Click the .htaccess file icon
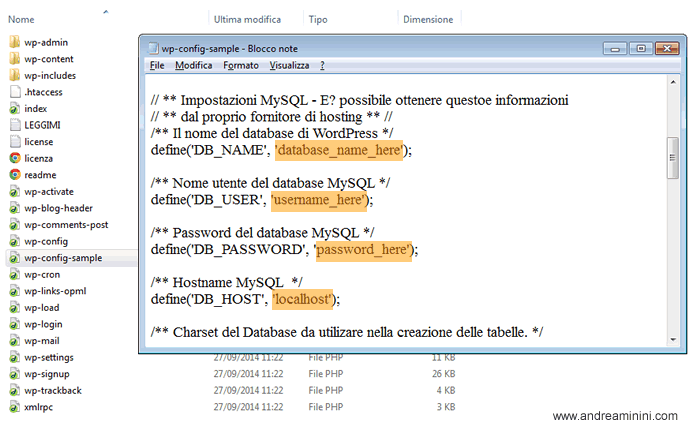This screenshot has height=443, width=700. pos(15,91)
